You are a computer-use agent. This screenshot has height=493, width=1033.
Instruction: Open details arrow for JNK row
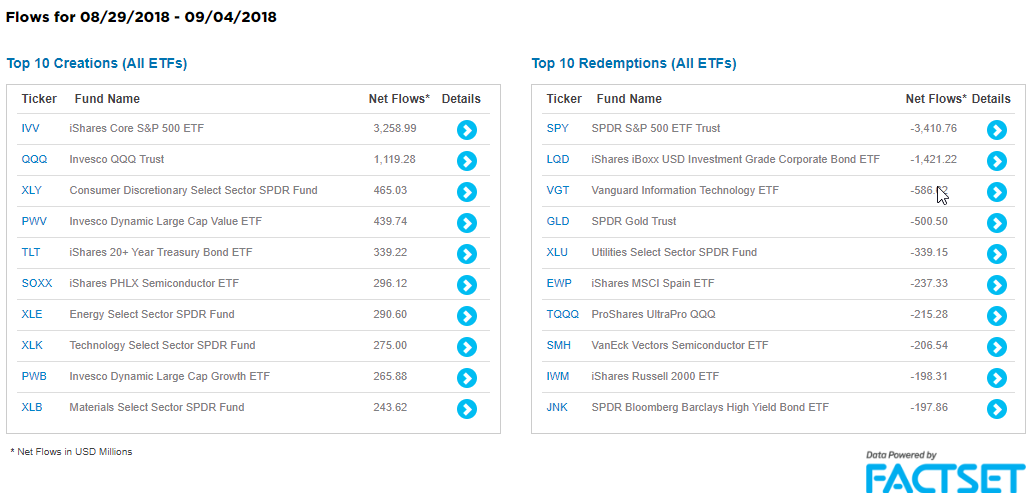click(x=997, y=409)
